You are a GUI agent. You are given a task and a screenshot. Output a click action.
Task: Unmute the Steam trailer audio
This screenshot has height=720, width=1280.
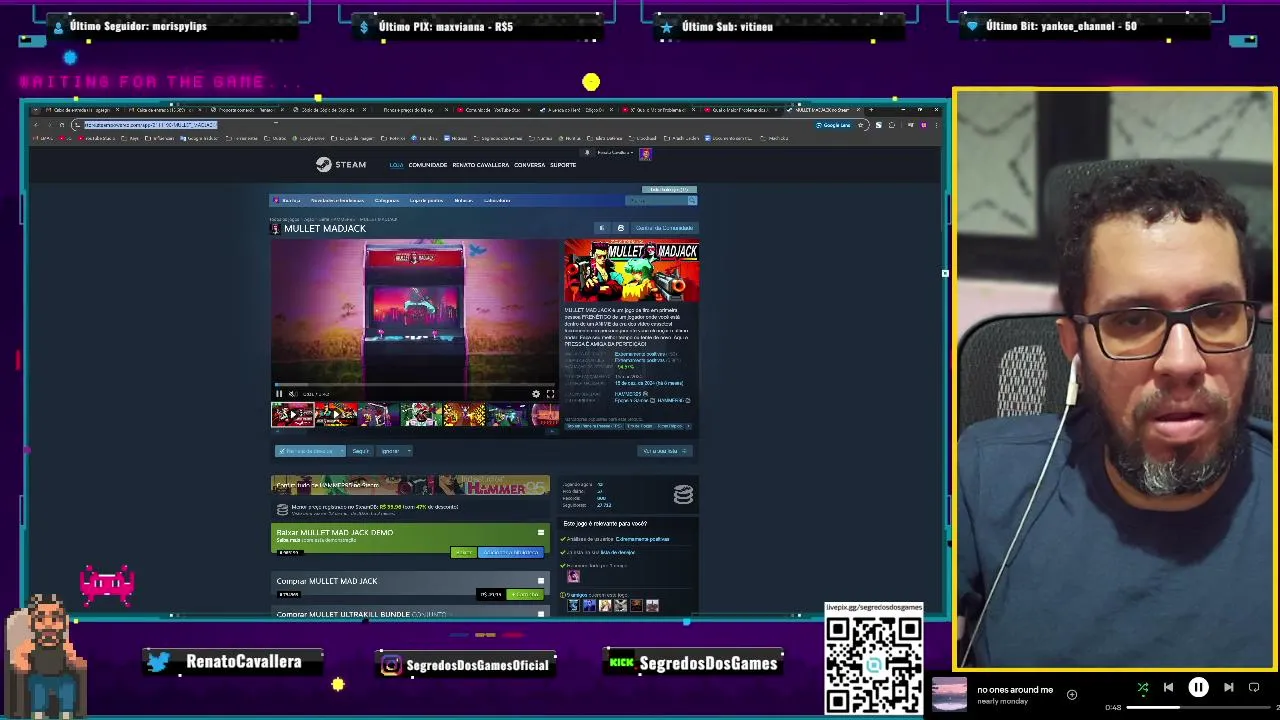click(x=292, y=394)
